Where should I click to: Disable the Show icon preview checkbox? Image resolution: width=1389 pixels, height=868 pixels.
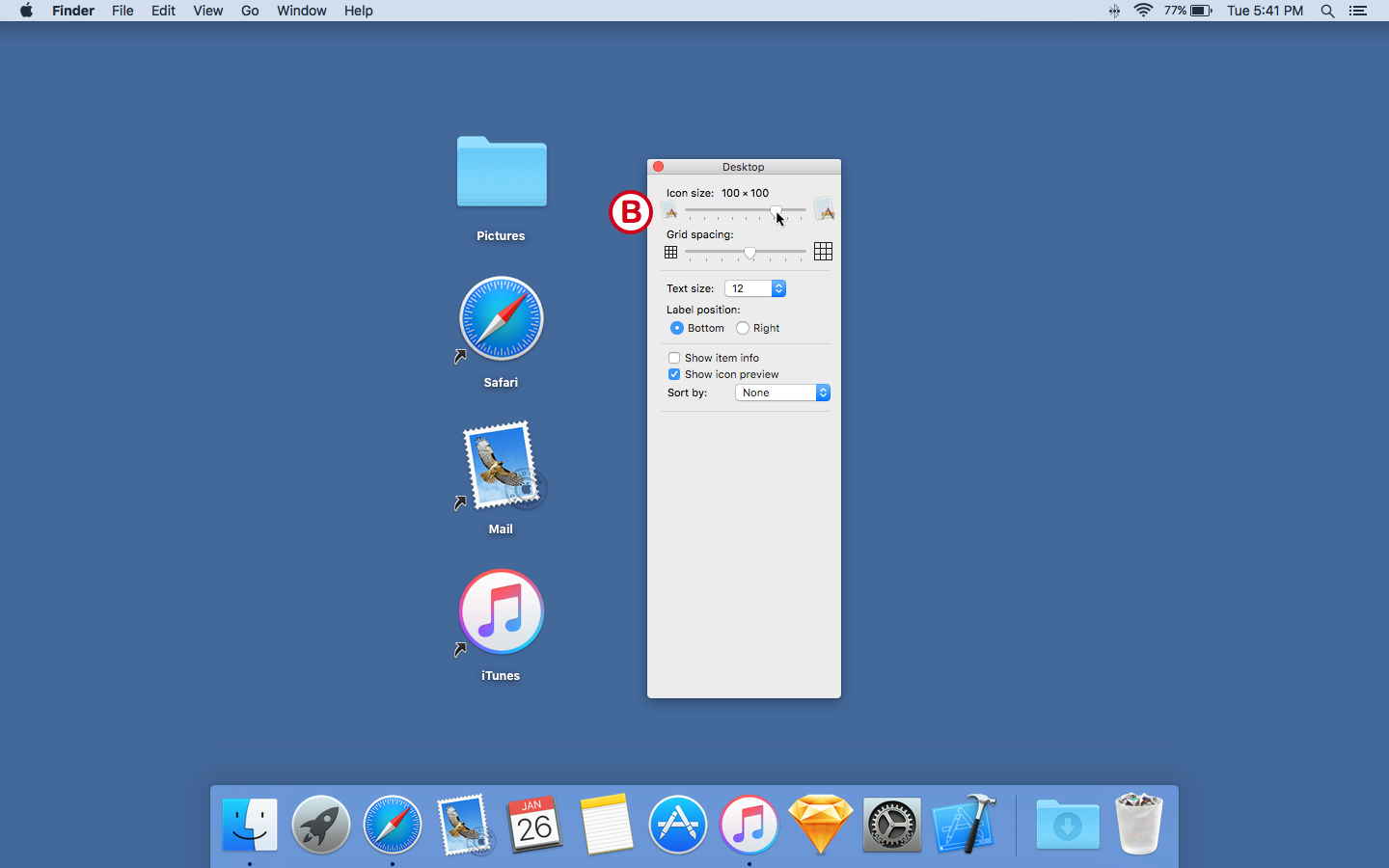673,374
